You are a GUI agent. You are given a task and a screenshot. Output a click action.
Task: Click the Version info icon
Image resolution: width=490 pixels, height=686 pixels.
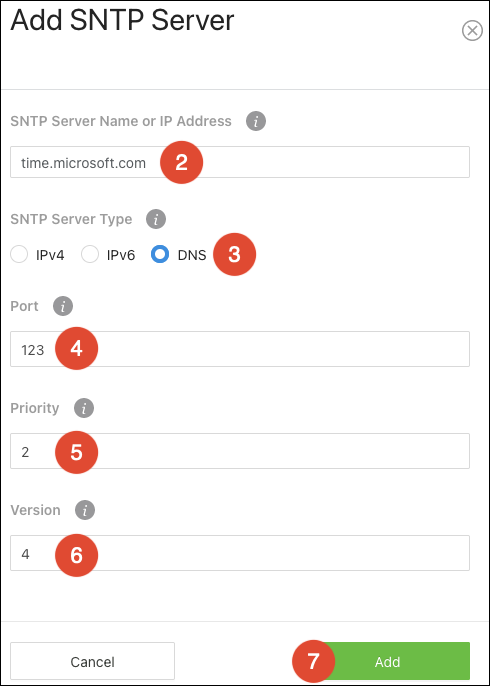(85, 510)
